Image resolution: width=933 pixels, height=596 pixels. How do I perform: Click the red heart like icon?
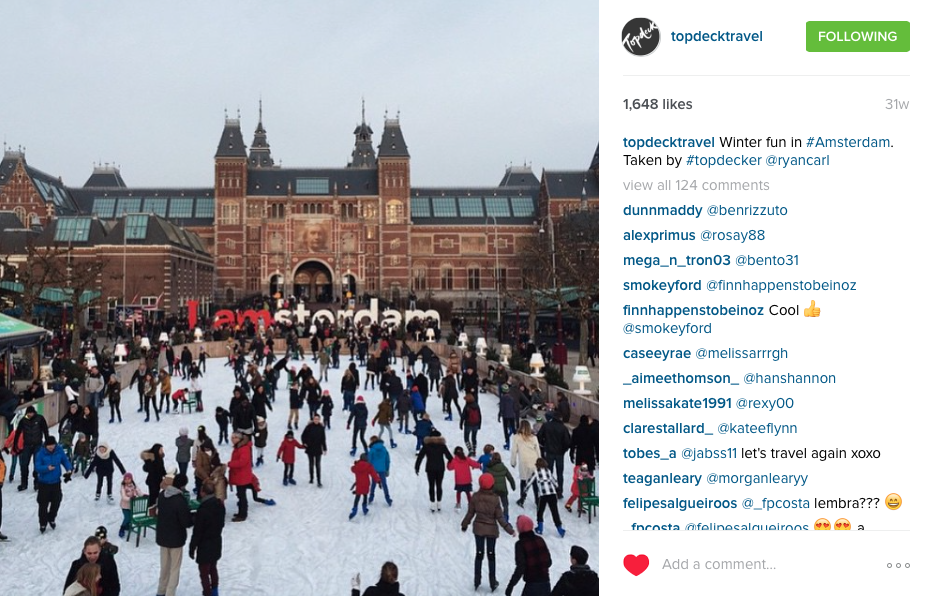pos(635,564)
